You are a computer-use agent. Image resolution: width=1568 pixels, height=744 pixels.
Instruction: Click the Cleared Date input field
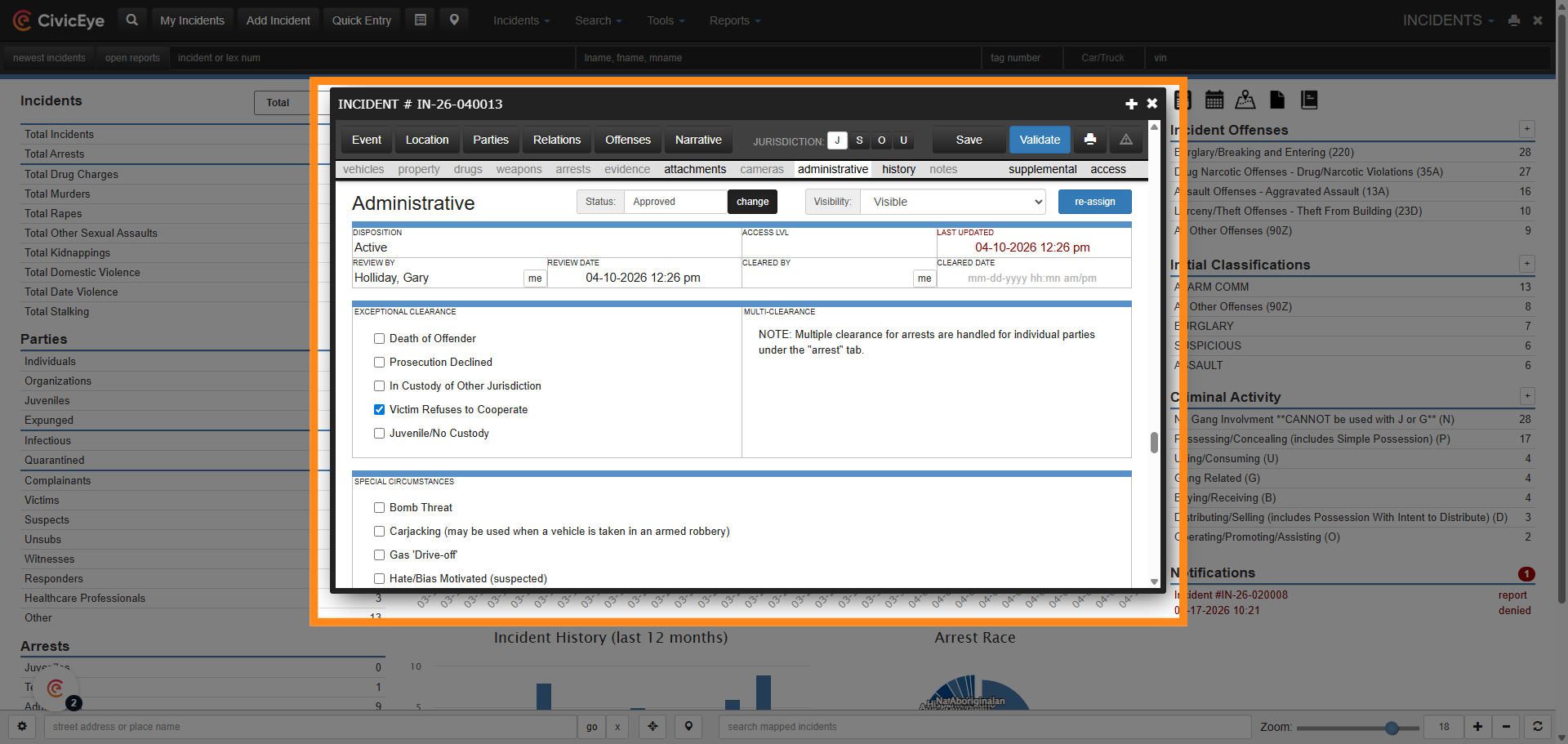[x=1033, y=278]
